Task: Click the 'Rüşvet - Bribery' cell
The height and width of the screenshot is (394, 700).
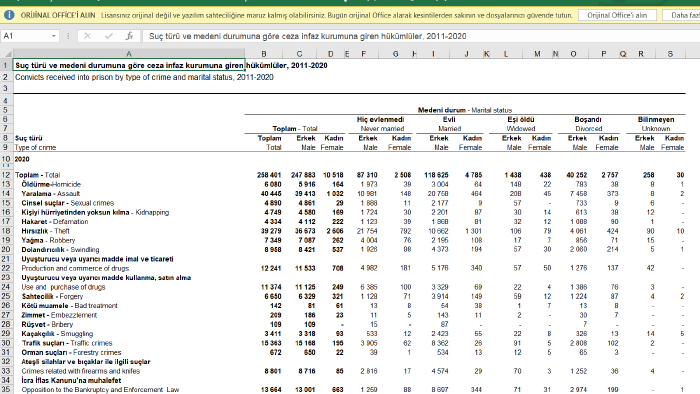Action: (x=47, y=324)
